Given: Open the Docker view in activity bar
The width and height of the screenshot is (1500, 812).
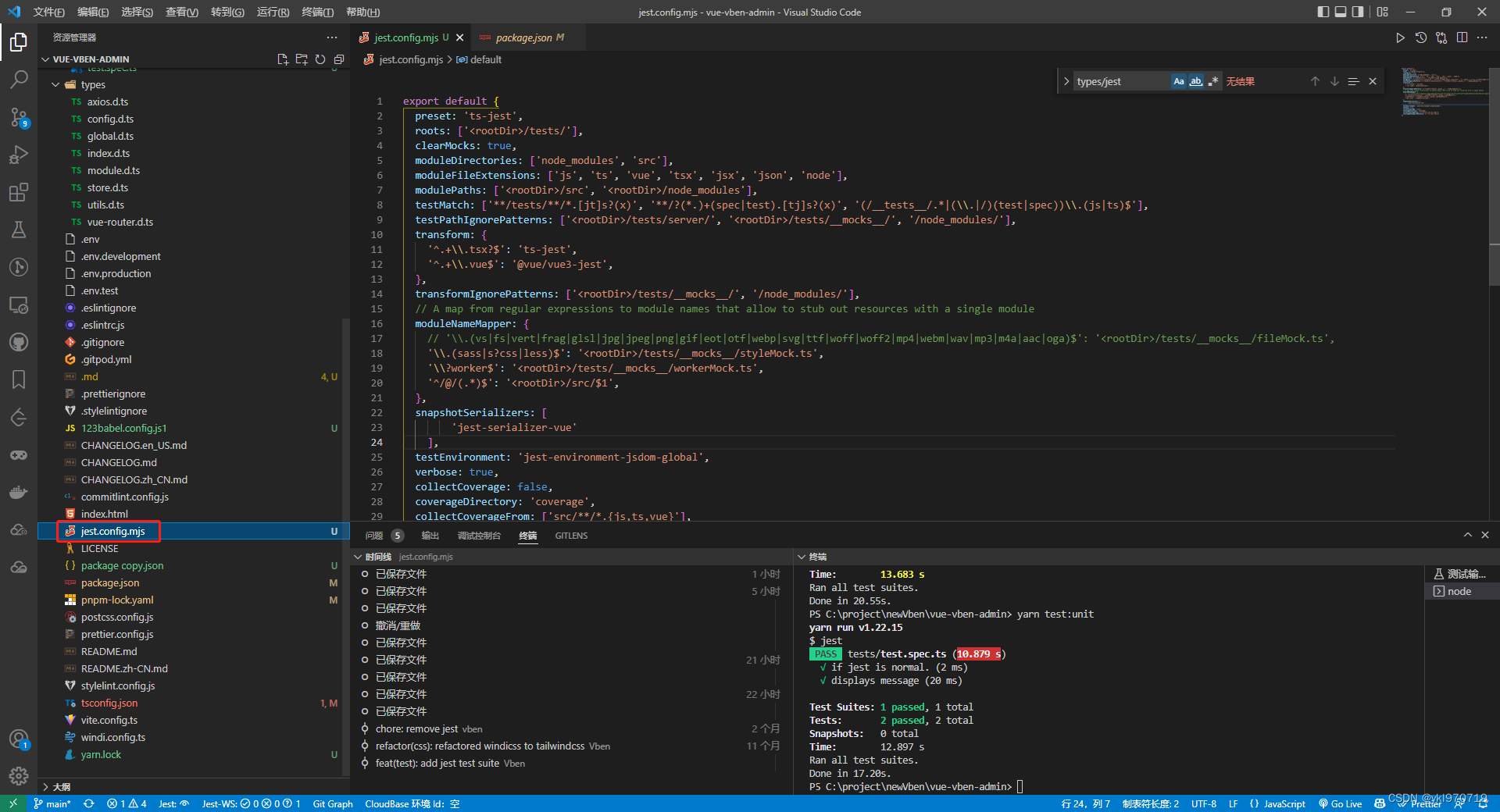Looking at the screenshot, I should (19, 492).
